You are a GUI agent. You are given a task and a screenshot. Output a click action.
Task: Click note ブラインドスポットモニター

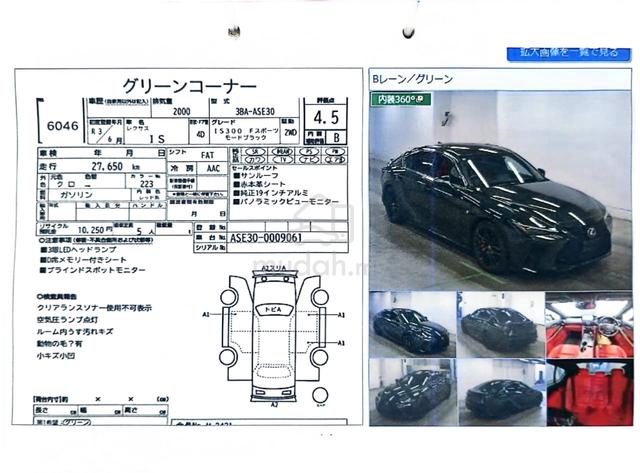tap(93, 270)
